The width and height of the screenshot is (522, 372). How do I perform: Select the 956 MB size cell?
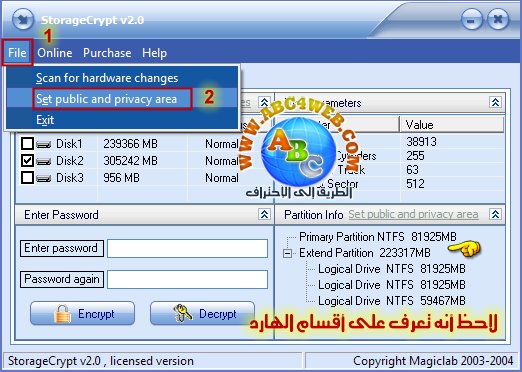click(x=121, y=178)
